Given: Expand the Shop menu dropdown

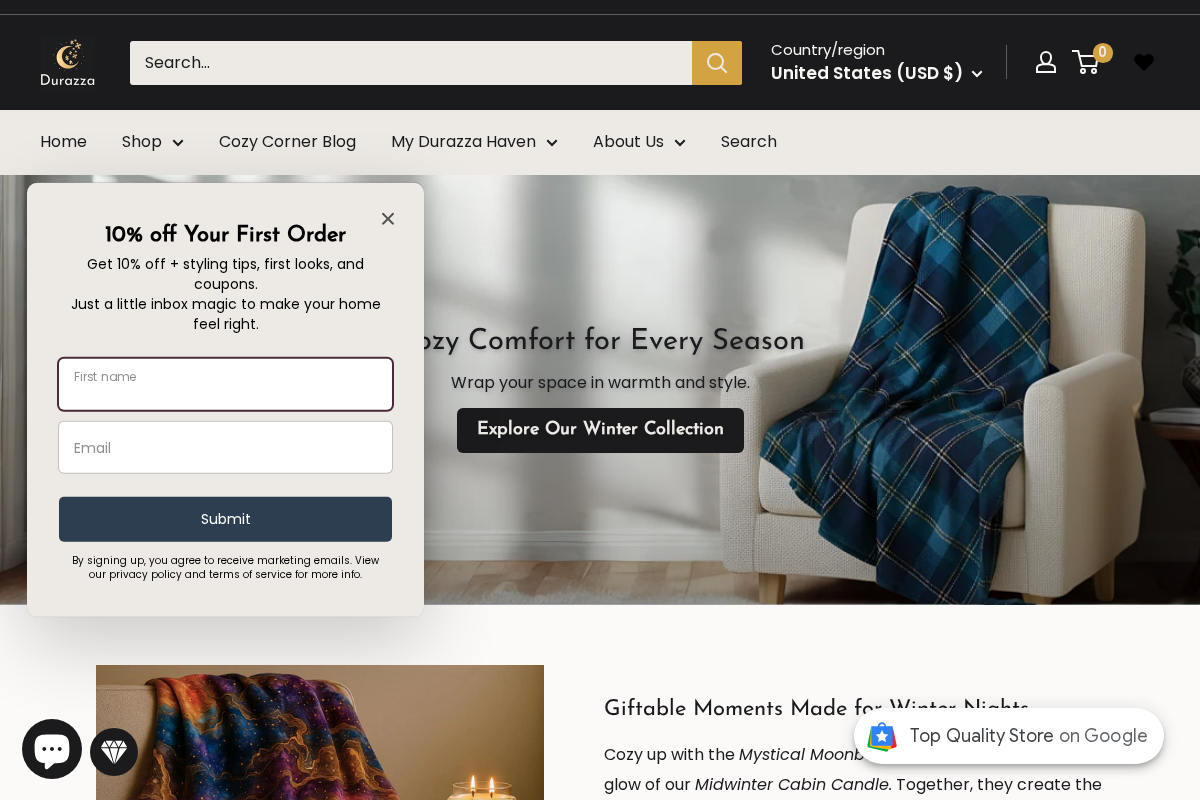Looking at the screenshot, I should (x=153, y=142).
